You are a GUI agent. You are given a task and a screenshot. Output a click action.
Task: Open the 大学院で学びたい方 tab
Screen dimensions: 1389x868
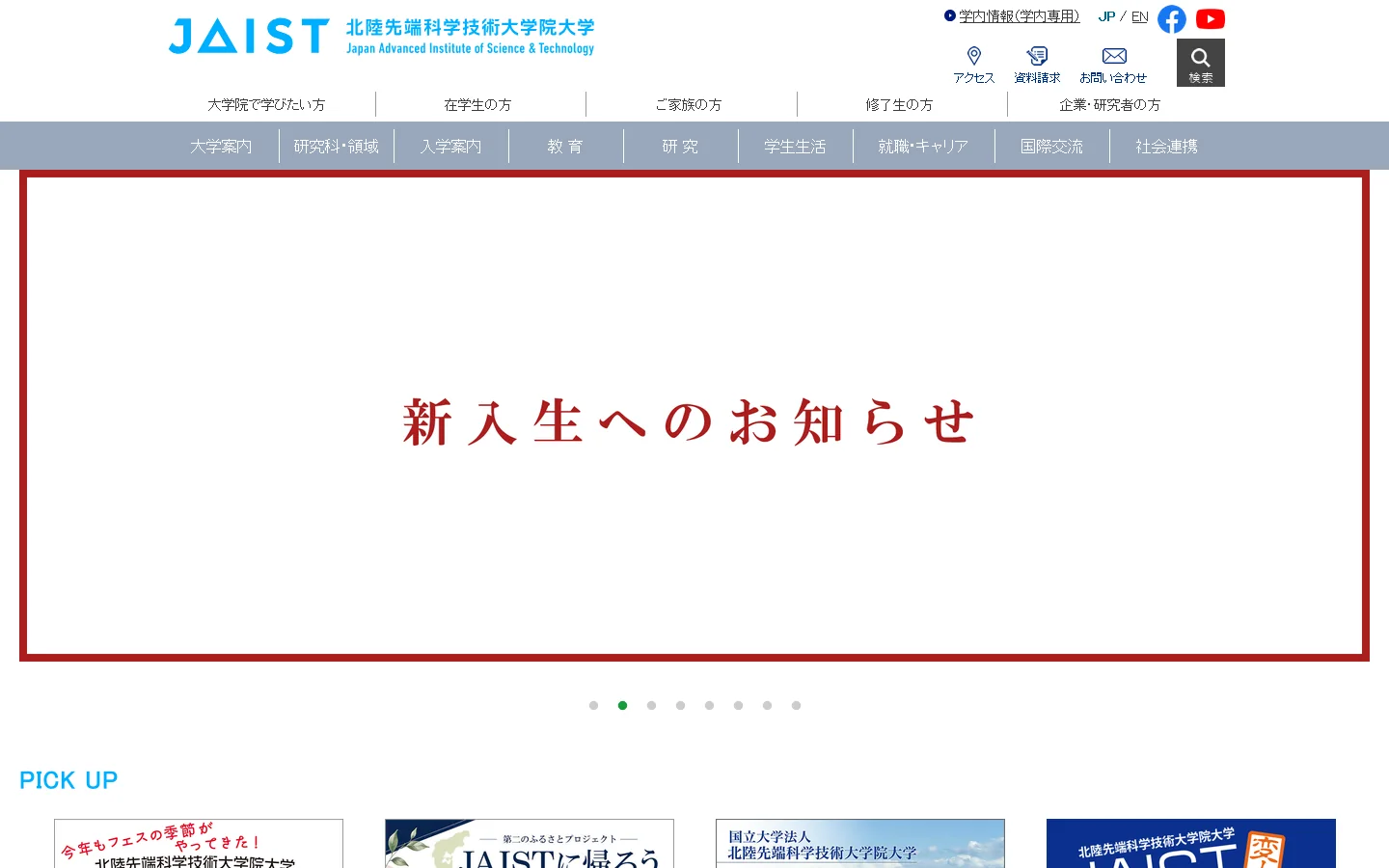(266, 104)
